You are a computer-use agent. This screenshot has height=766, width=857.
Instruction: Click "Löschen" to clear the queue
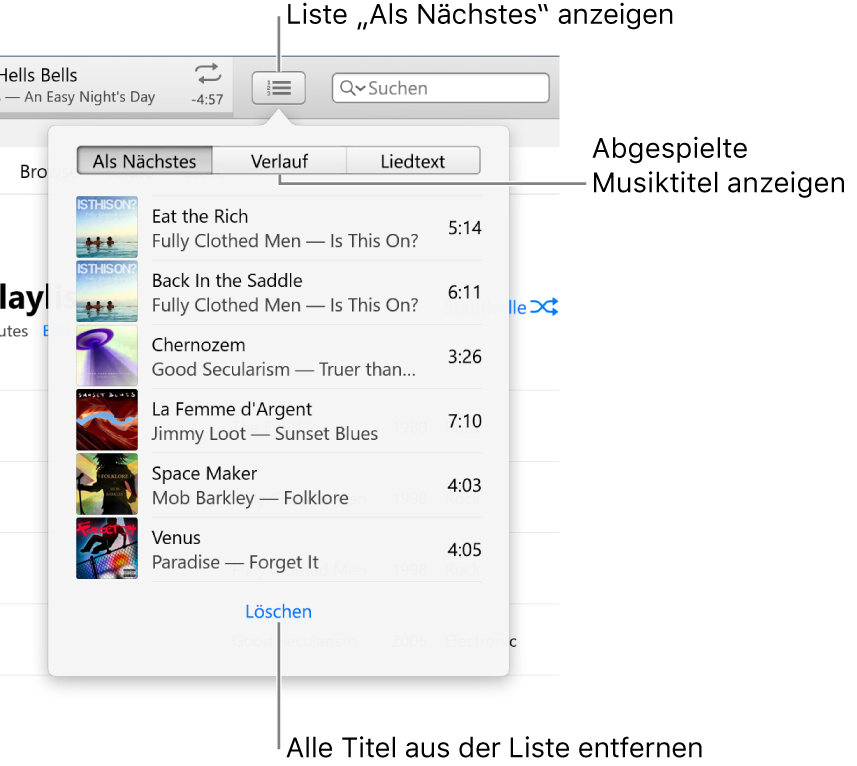click(278, 611)
